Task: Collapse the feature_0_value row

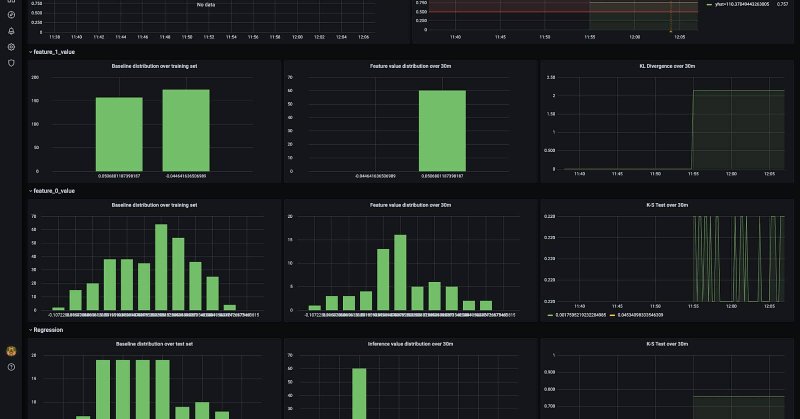Action: [52, 191]
